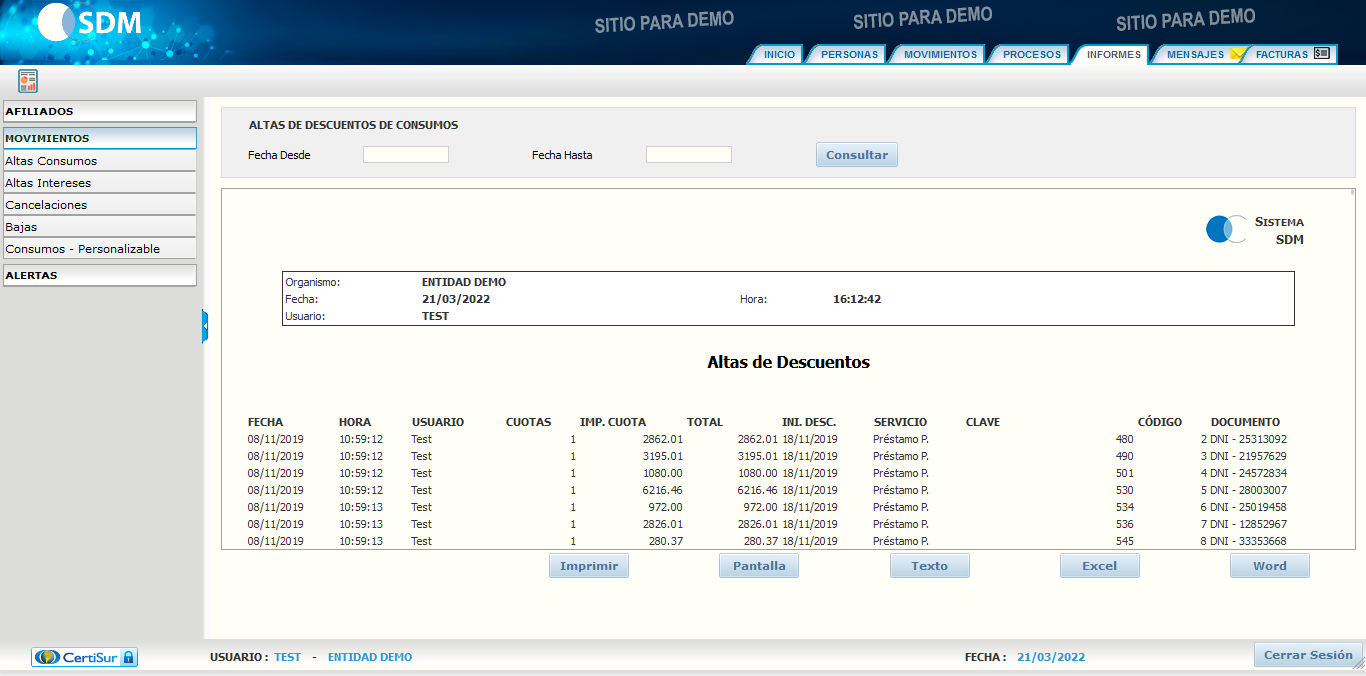Click the CUOTAS column header
Image resolution: width=1366 pixels, height=676 pixels.
(x=529, y=422)
